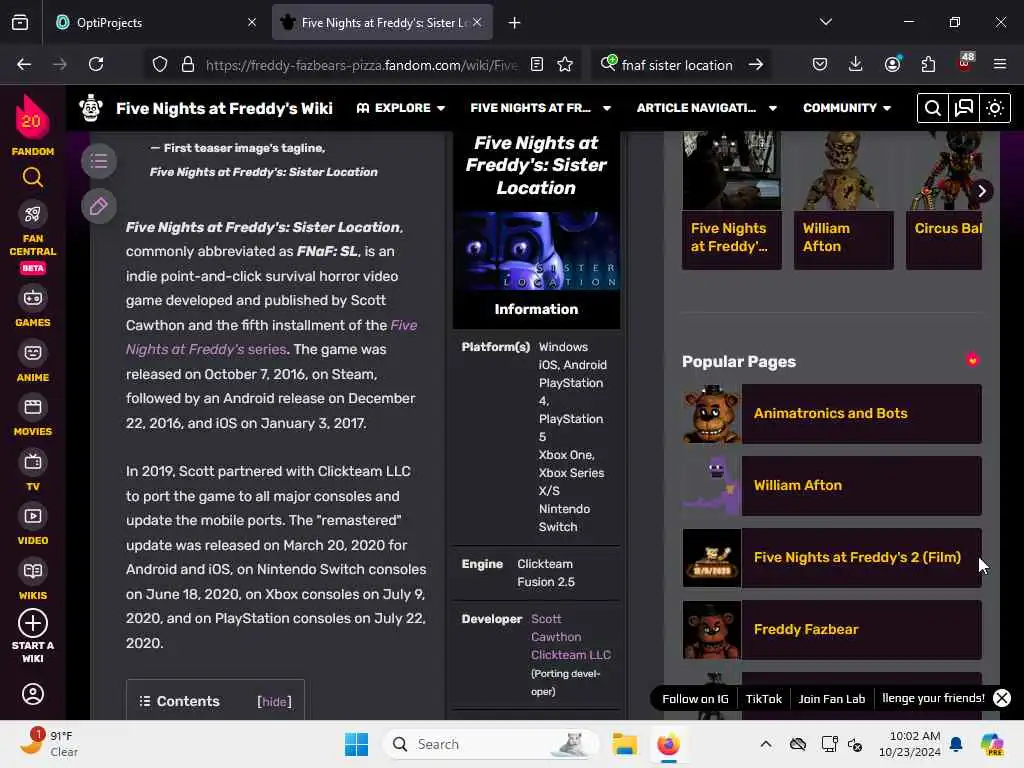Open tracking protection shield icon
1024x768 pixels.
pyautogui.click(x=160, y=64)
